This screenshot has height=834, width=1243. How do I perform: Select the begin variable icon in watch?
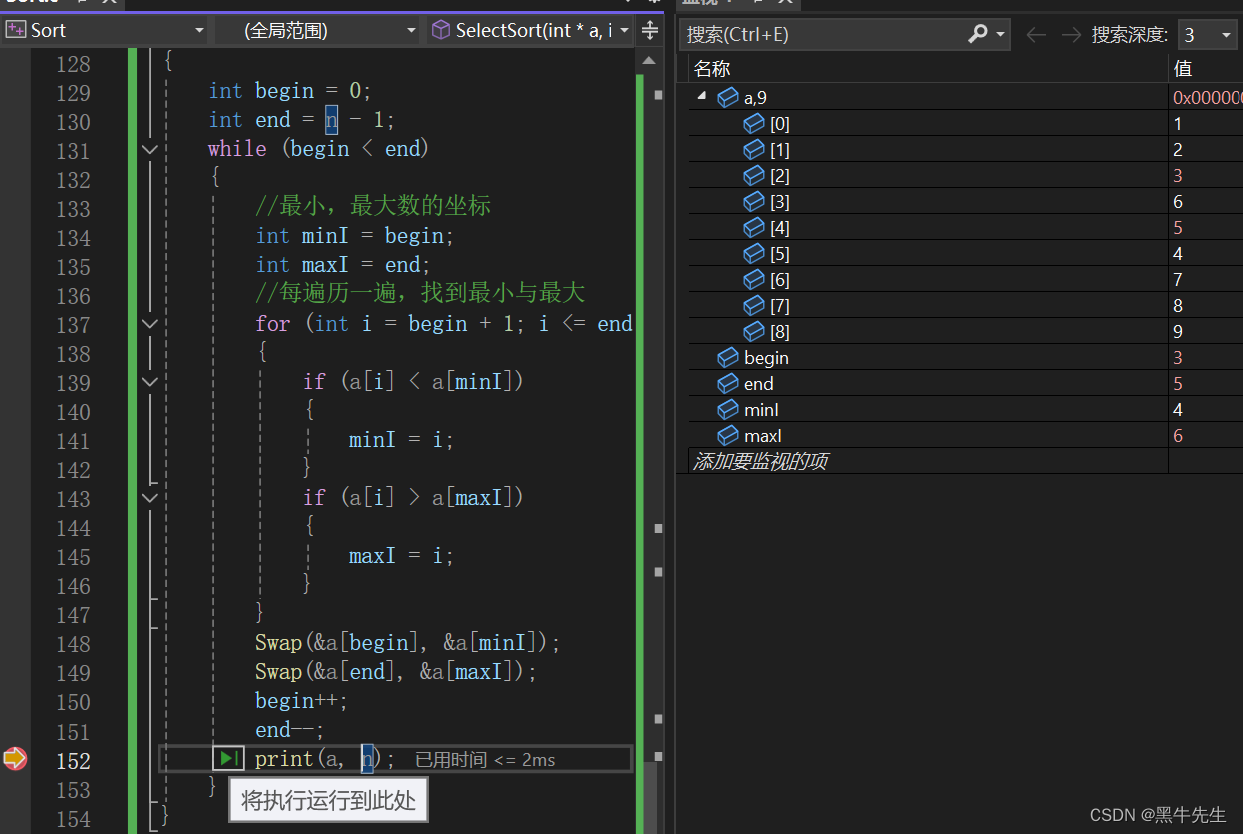click(x=728, y=358)
